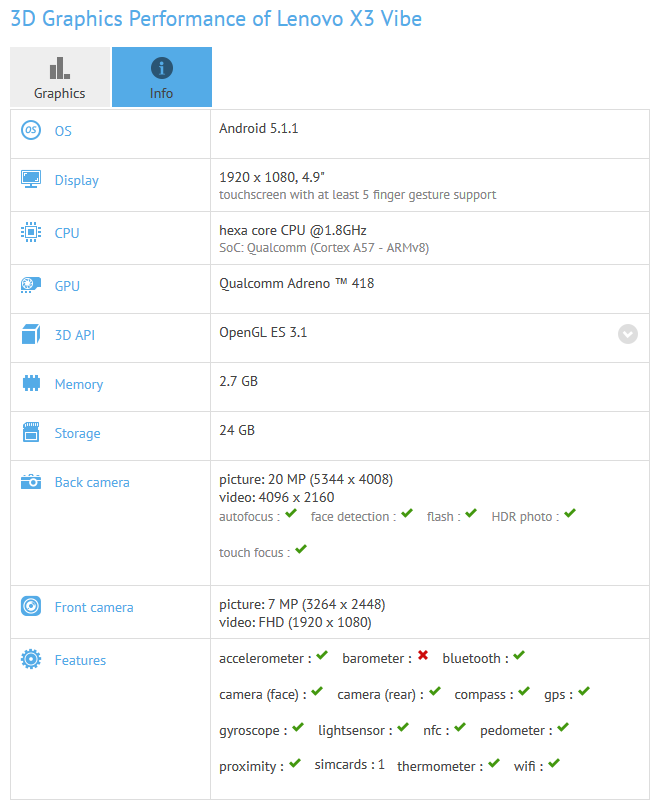The image size is (659, 804).
Task: Click the bluetooth green checkmark
Action: (x=519, y=655)
